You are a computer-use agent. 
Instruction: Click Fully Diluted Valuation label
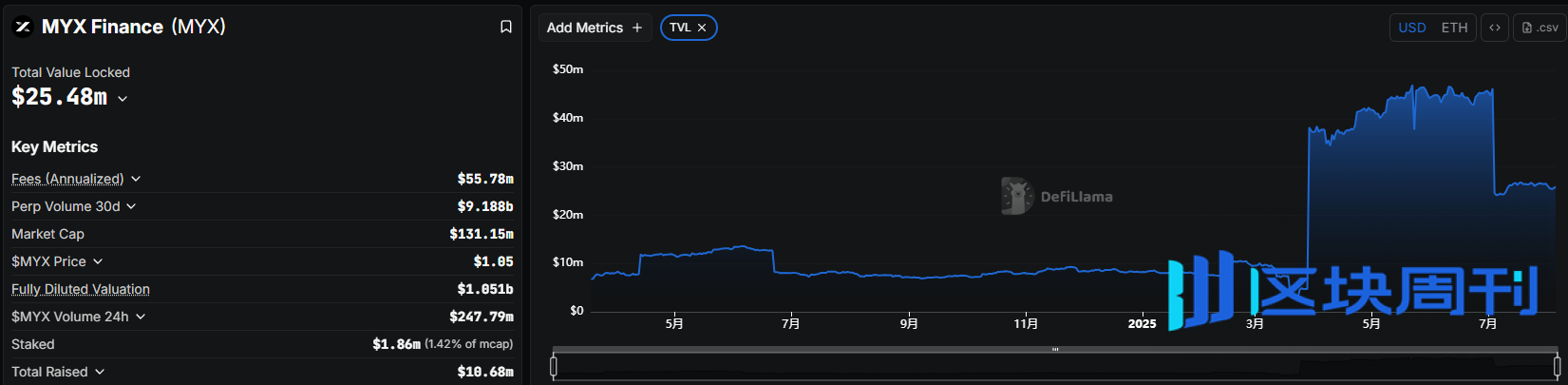[81, 289]
